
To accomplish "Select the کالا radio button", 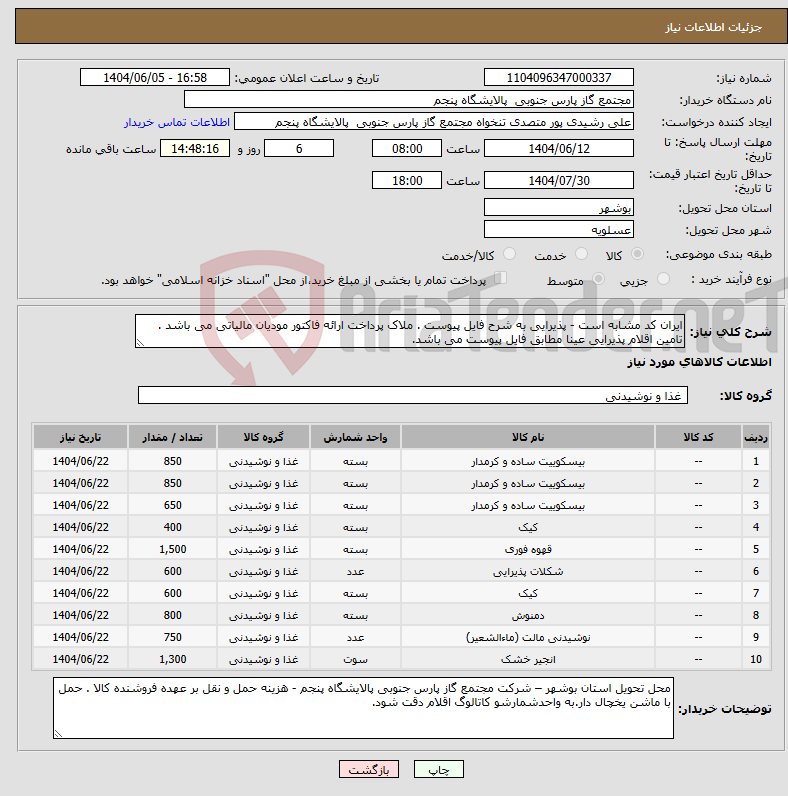I will pos(638,255).
